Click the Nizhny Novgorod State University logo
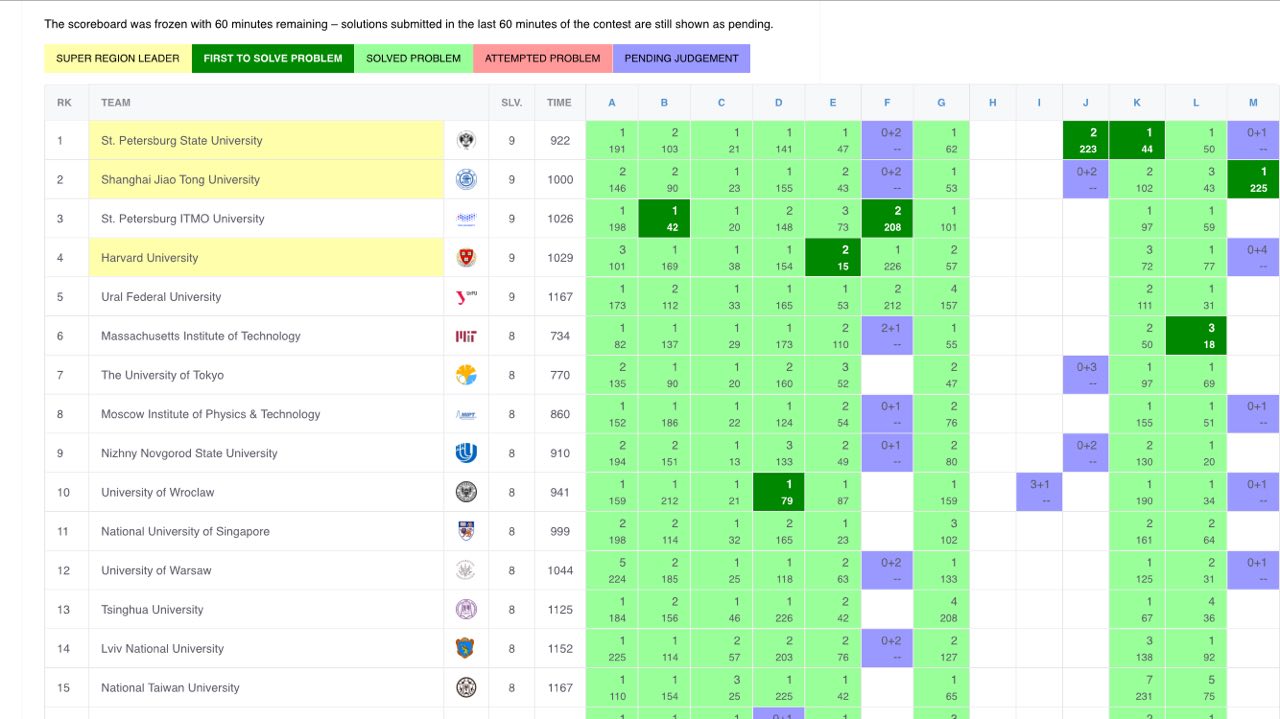This screenshot has width=1280, height=719. point(466,453)
